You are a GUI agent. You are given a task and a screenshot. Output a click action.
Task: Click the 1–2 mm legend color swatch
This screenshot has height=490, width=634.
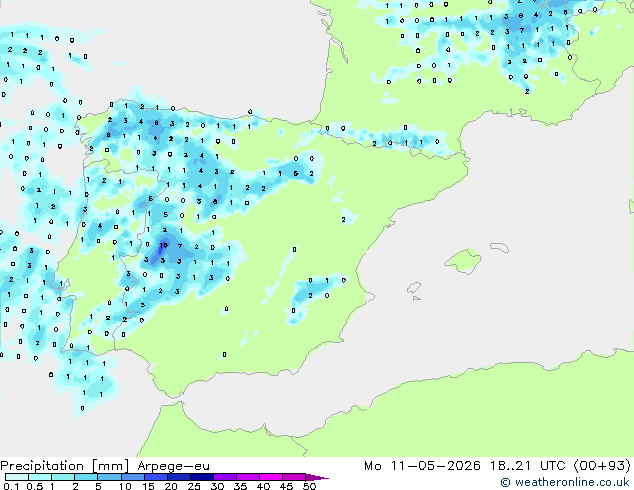tap(63, 477)
